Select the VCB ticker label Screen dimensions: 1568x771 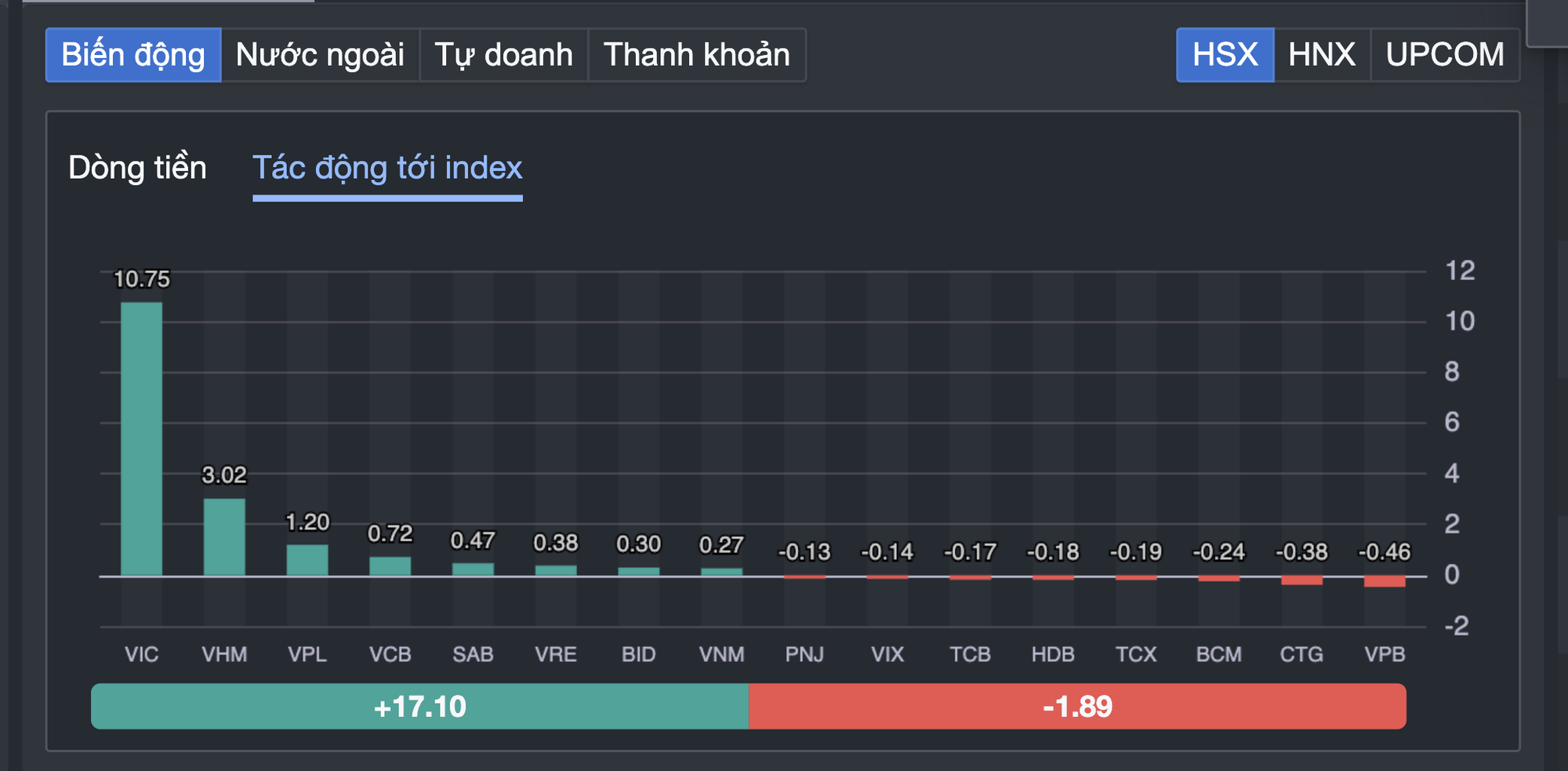pos(392,654)
